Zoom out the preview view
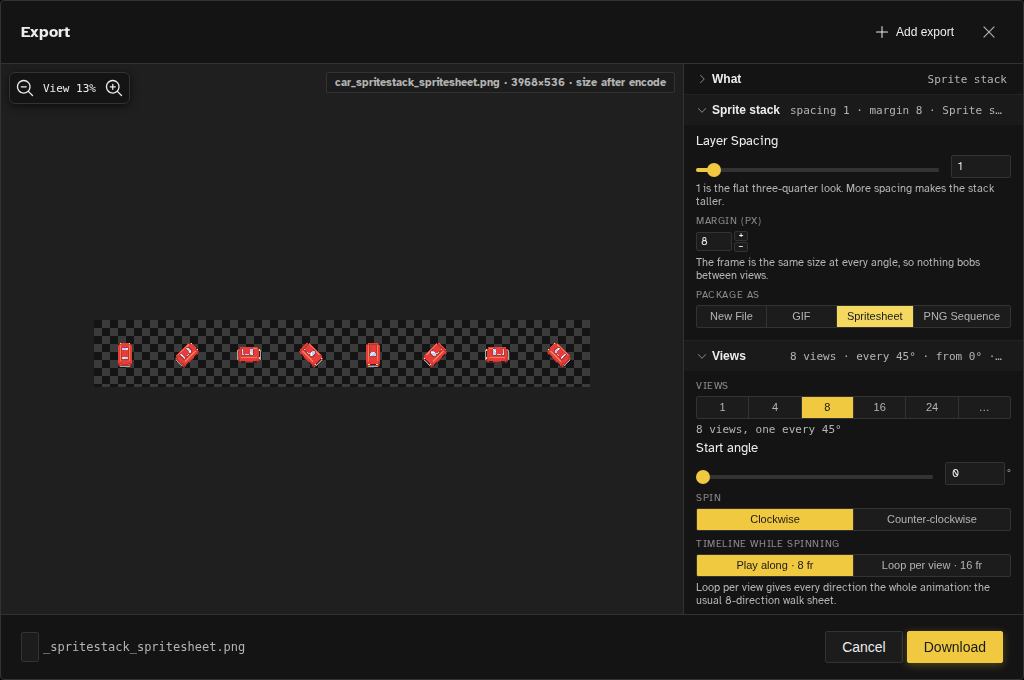Viewport: 1024px width, 680px height. (25, 88)
